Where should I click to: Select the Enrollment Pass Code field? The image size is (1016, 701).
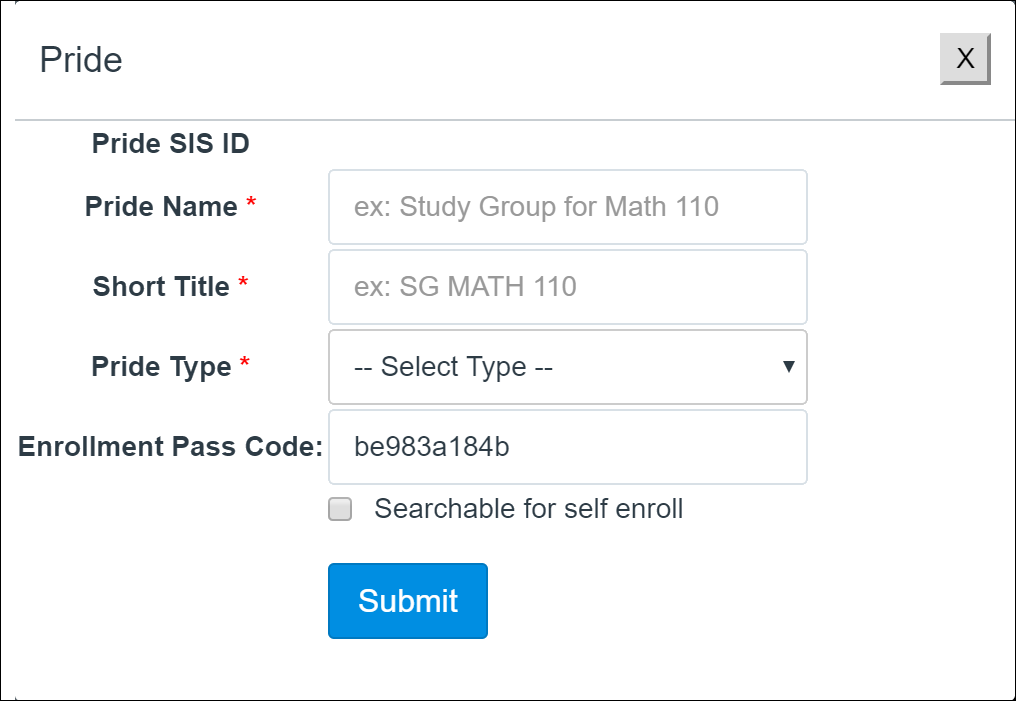click(568, 446)
